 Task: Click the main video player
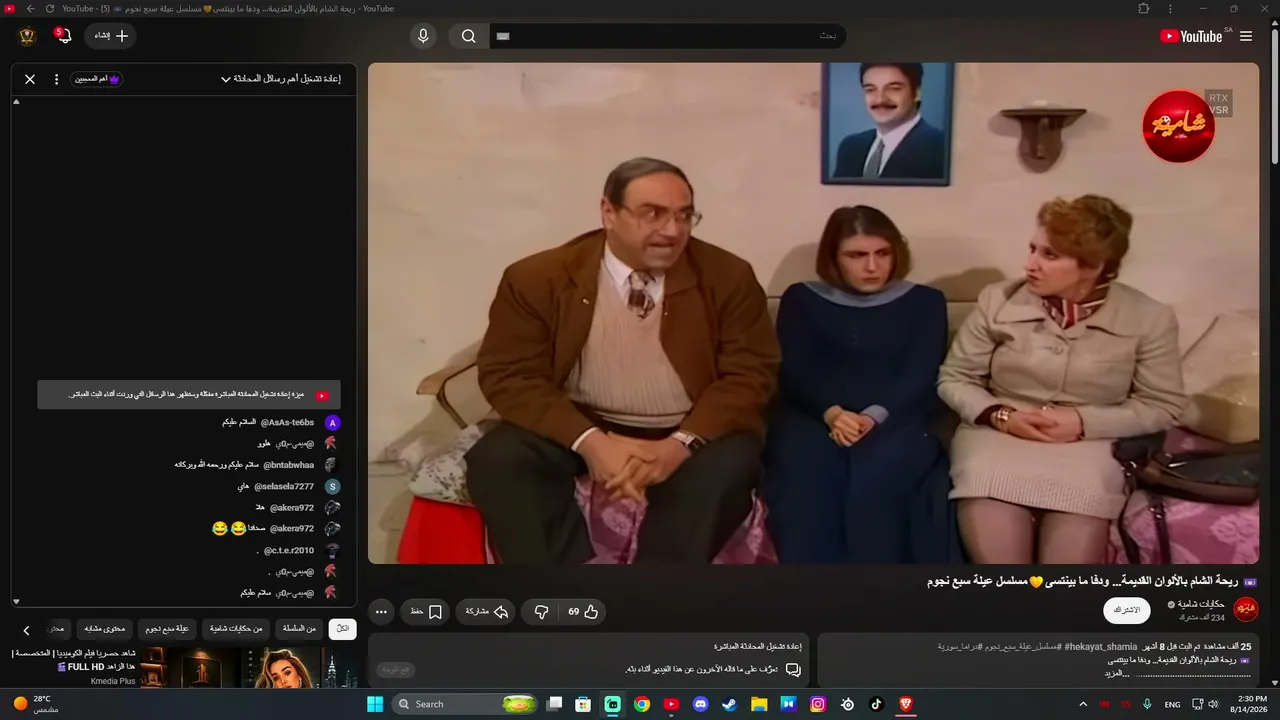click(x=813, y=313)
